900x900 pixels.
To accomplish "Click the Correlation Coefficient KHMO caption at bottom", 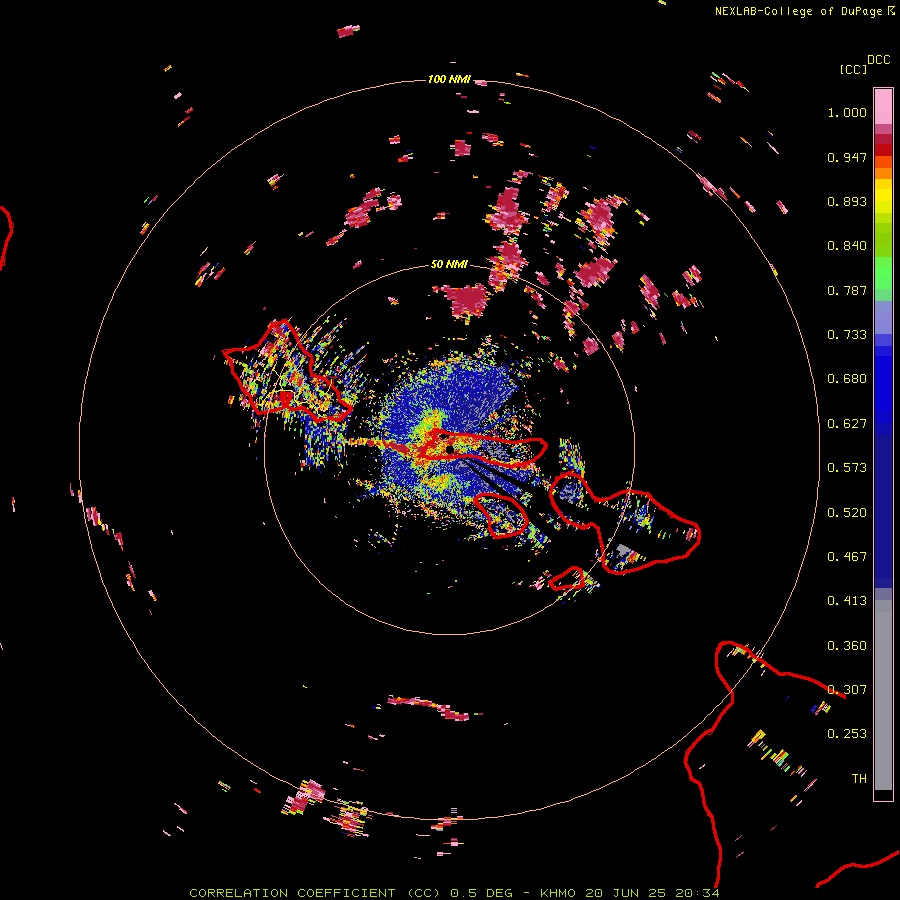I will (x=454, y=893).
